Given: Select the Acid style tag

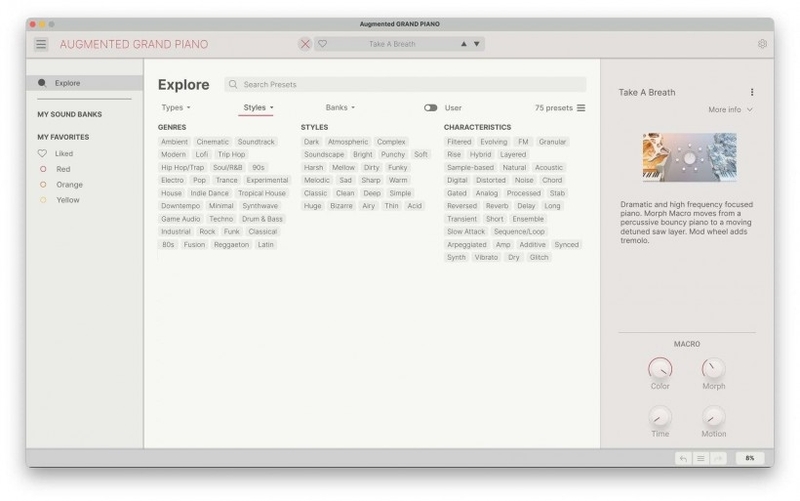Looking at the screenshot, I should [415, 206].
